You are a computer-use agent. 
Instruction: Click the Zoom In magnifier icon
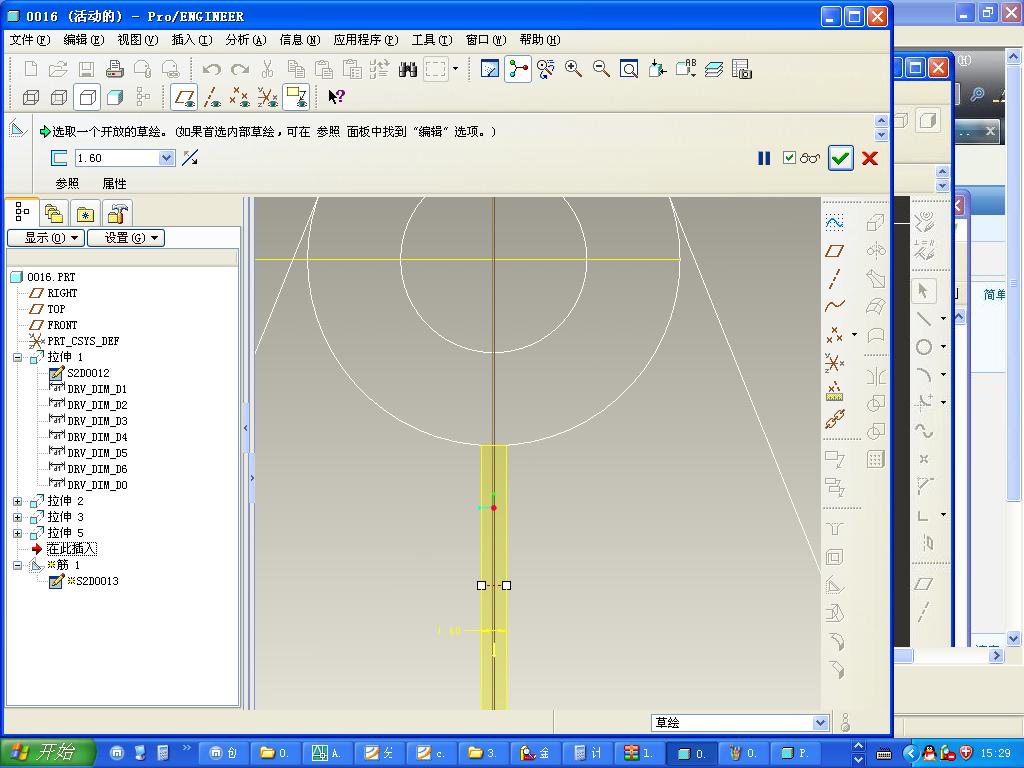(573, 69)
